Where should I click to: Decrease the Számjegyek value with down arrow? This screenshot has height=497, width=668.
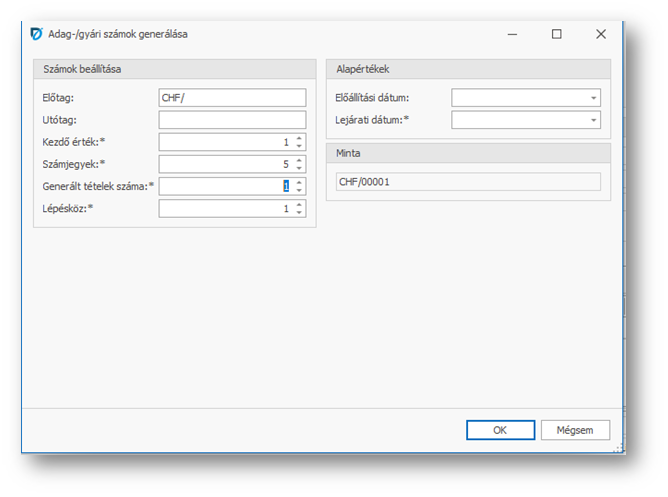click(299, 169)
